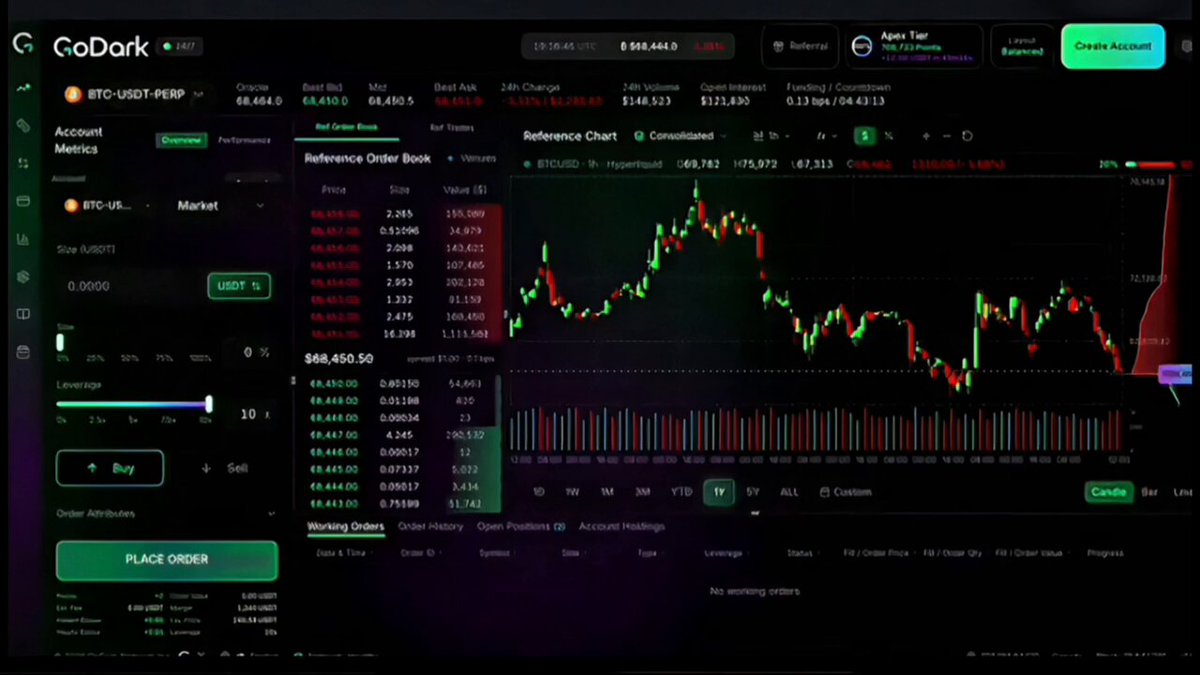
Task: Click the GoDark logo icon in the sidebar
Action: [23, 44]
